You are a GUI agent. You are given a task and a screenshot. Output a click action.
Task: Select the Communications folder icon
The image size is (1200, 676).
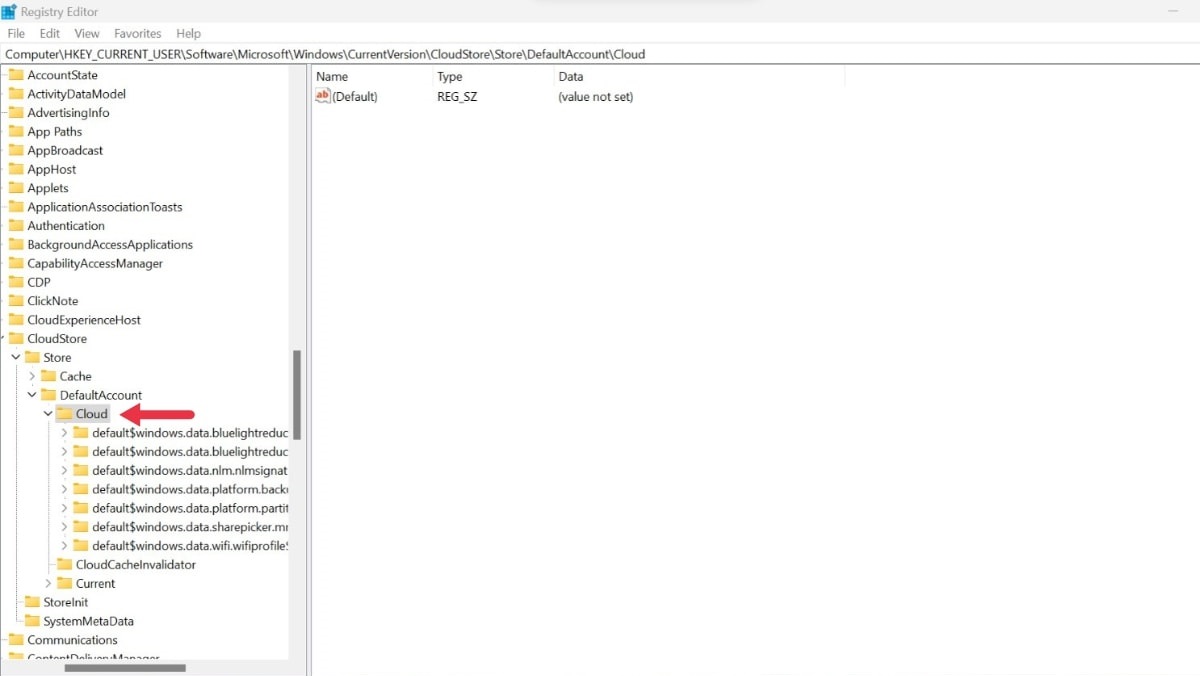point(18,639)
